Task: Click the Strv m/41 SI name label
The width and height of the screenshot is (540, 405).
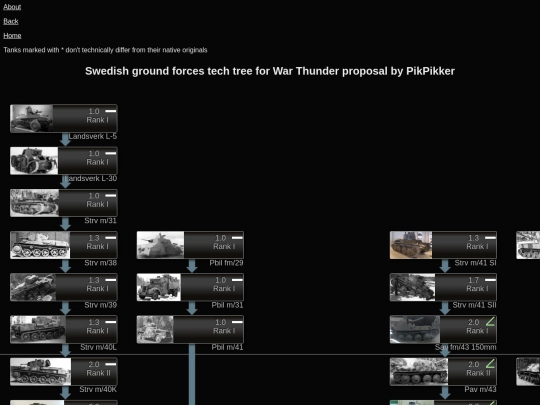Action: click(x=476, y=263)
